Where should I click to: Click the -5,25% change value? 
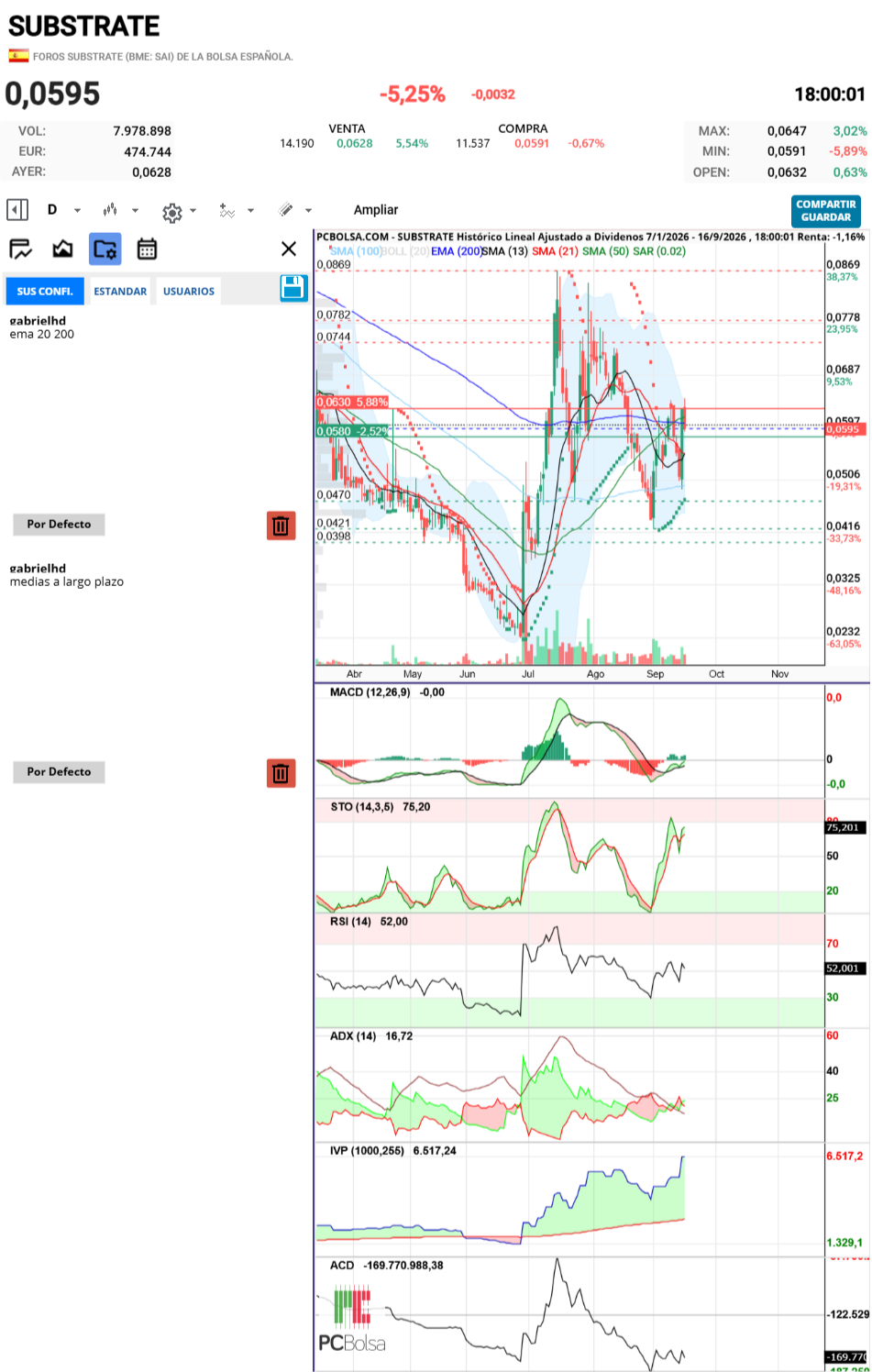click(413, 94)
